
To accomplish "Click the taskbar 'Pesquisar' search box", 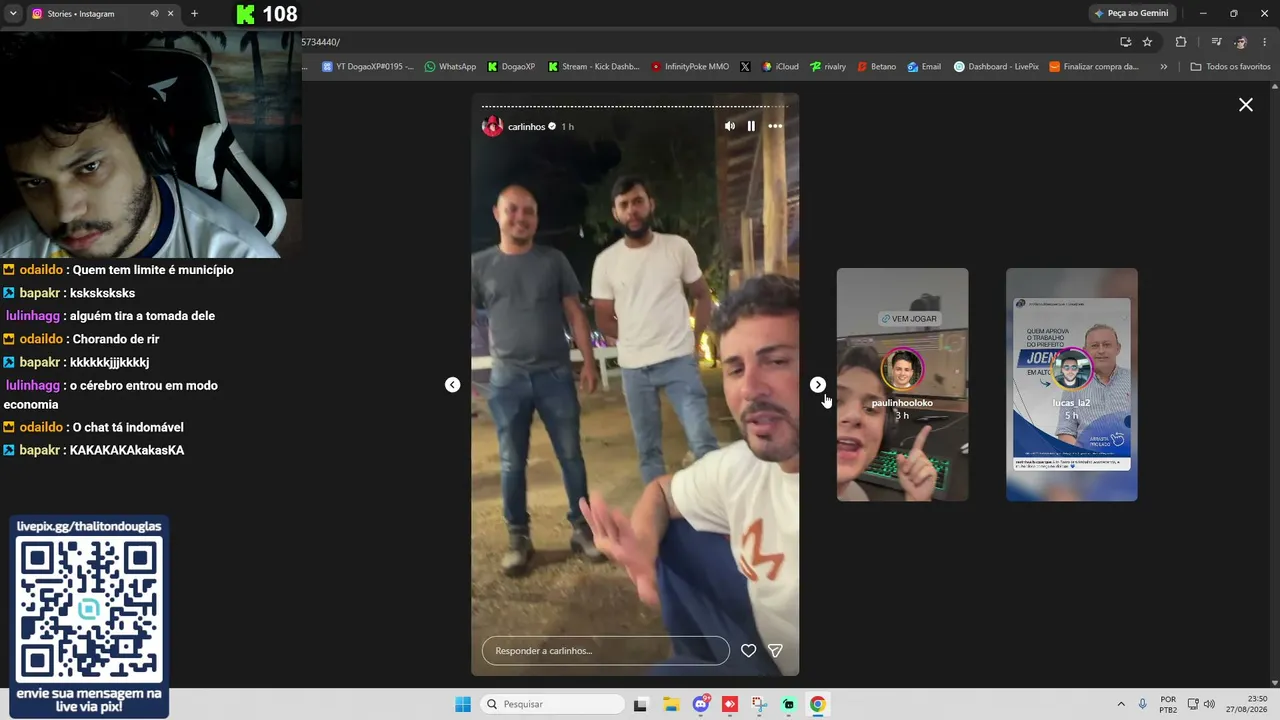I will tap(553, 704).
